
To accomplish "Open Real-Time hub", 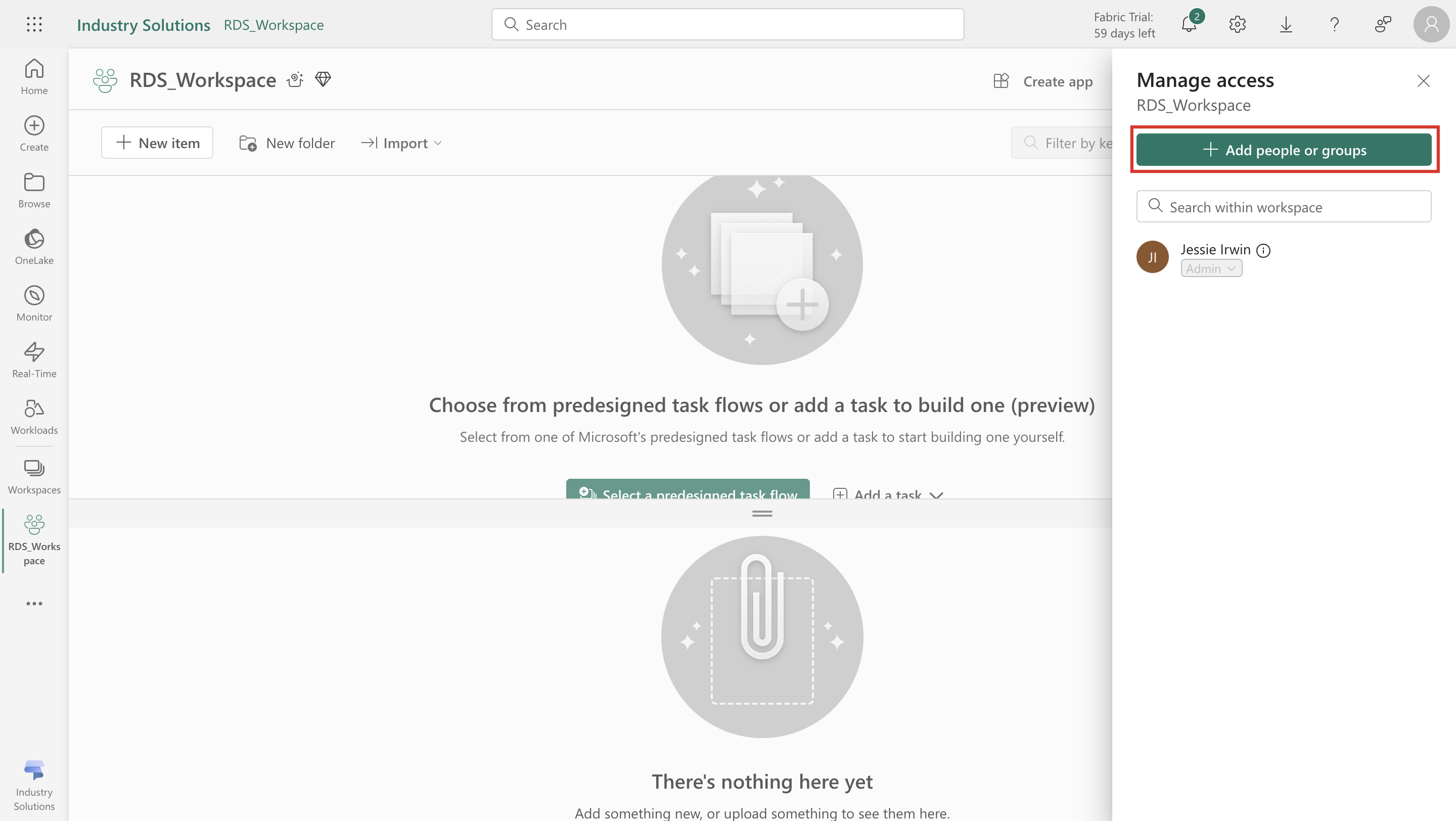I will coord(34,360).
